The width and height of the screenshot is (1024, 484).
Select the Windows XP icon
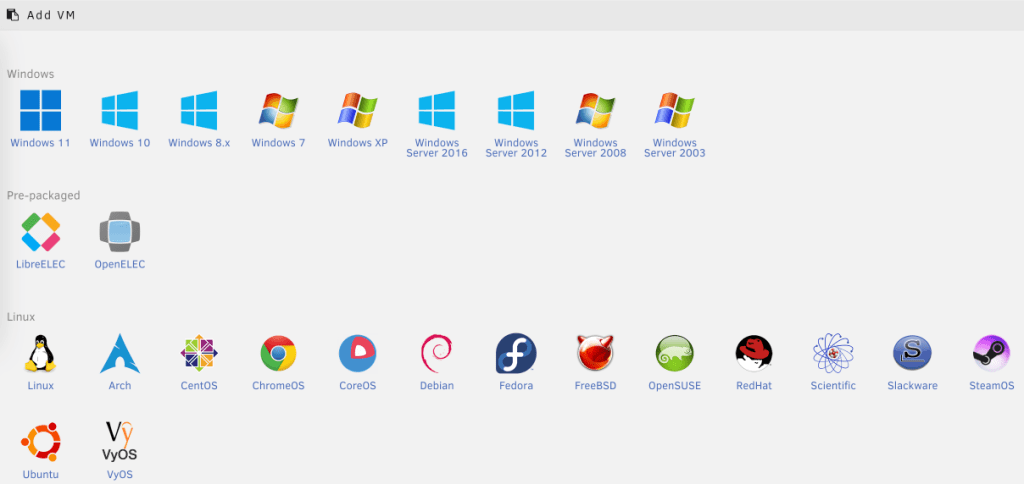(357, 111)
